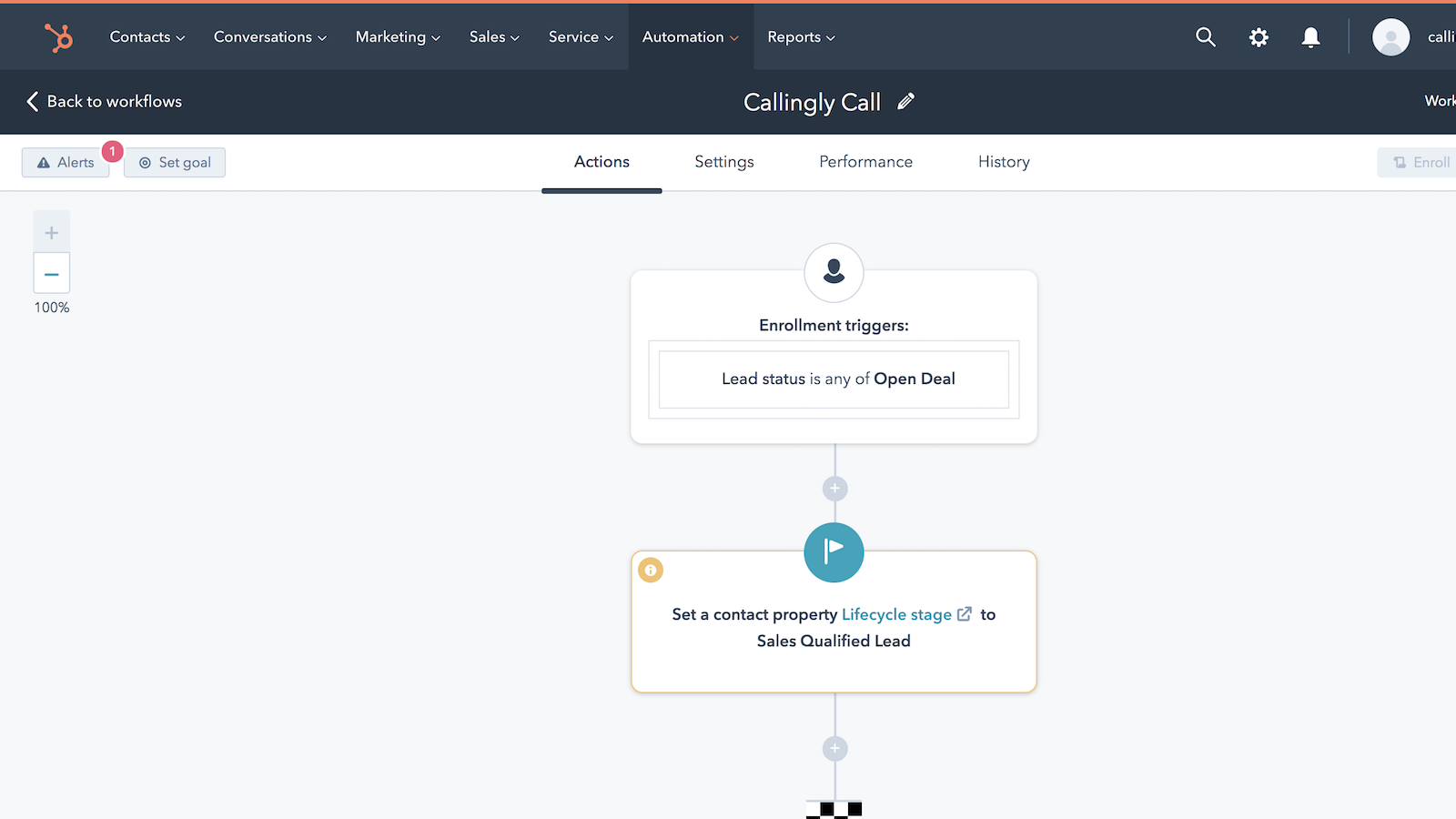The image size is (1456, 819).
Task: Switch to the Performance tab
Action: (864, 162)
